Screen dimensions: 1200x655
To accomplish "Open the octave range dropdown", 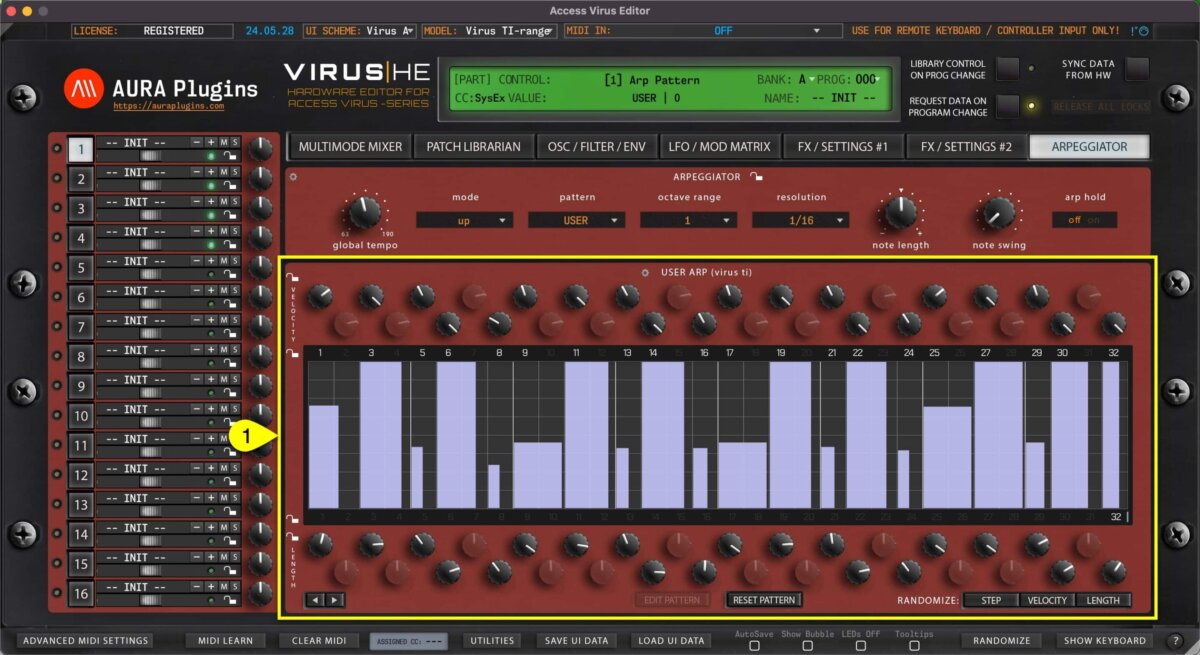I will click(x=689, y=220).
